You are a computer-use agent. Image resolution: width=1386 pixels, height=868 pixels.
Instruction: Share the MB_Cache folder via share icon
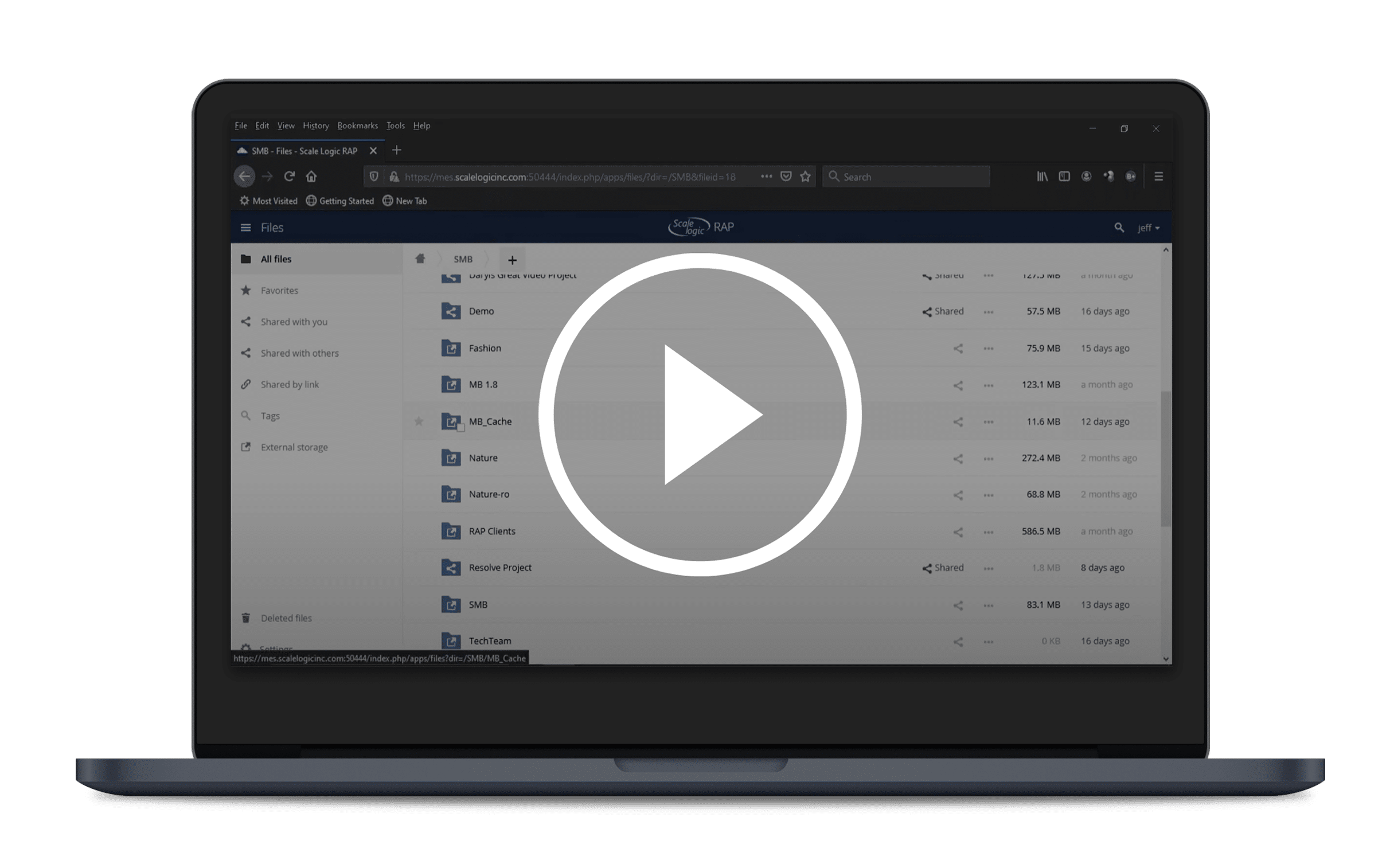click(958, 422)
